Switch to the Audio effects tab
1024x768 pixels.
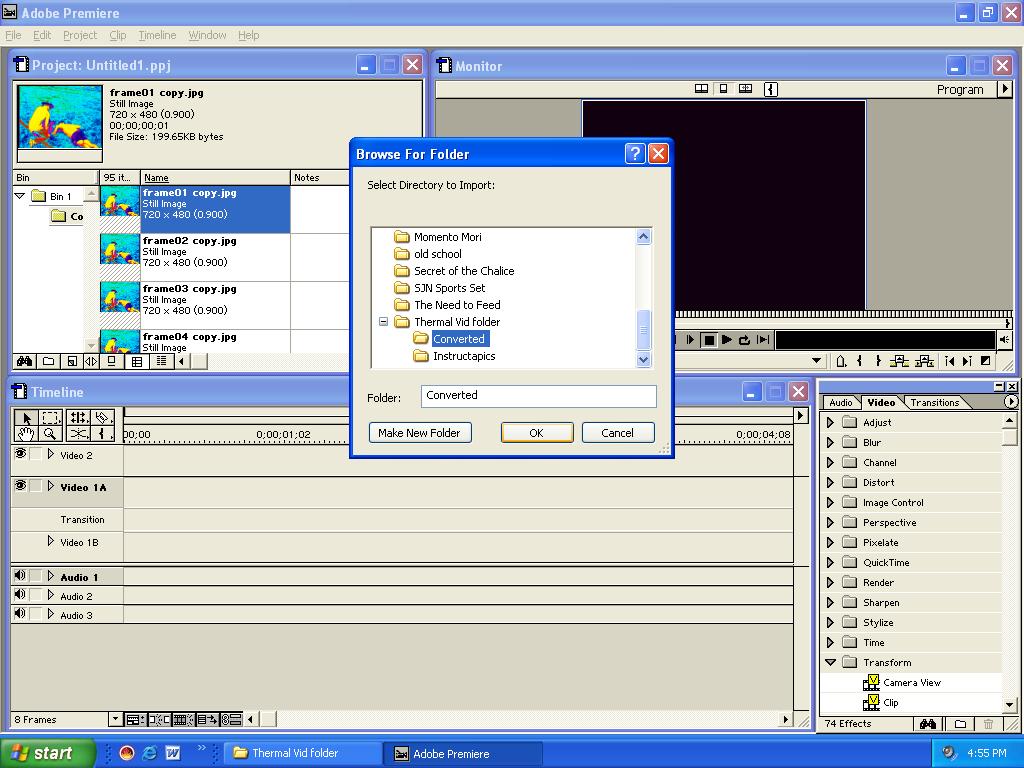[x=840, y=402]
